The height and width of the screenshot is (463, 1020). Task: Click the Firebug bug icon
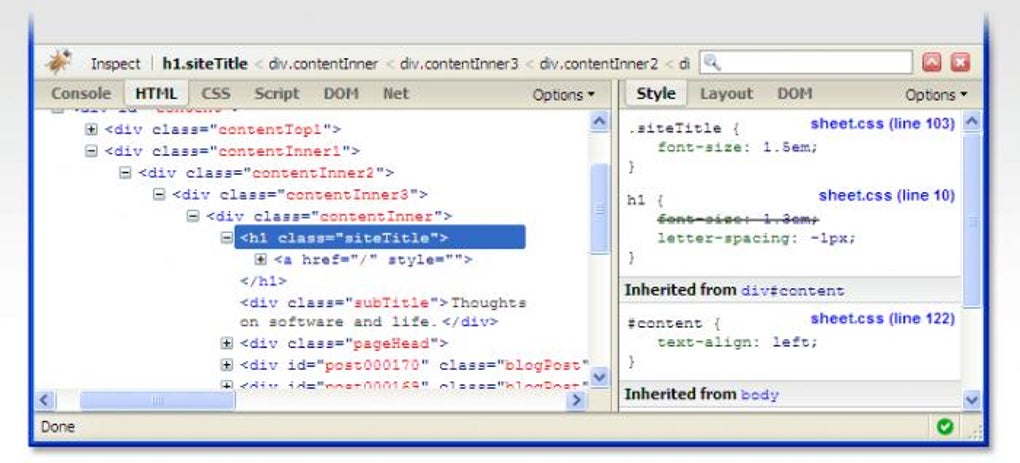pyautogui.click(x=59, y=62)
